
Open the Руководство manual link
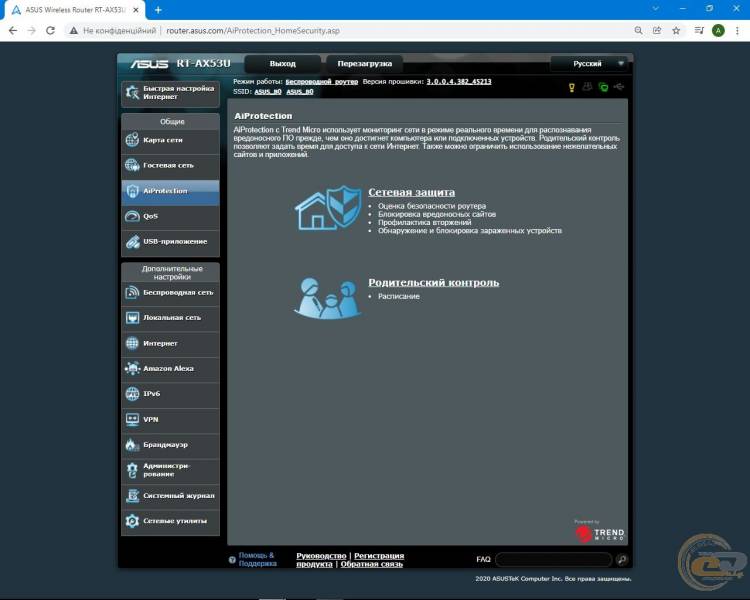pos(321,556)
